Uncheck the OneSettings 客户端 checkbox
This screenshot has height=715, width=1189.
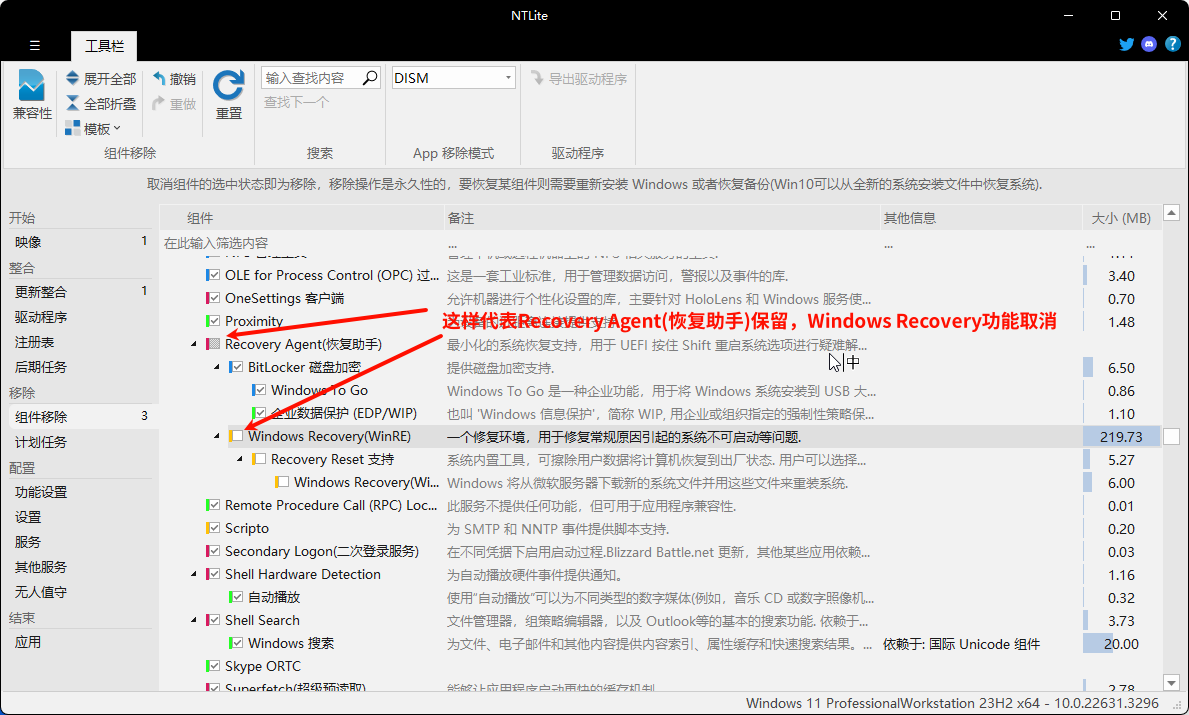pos(215,298)
